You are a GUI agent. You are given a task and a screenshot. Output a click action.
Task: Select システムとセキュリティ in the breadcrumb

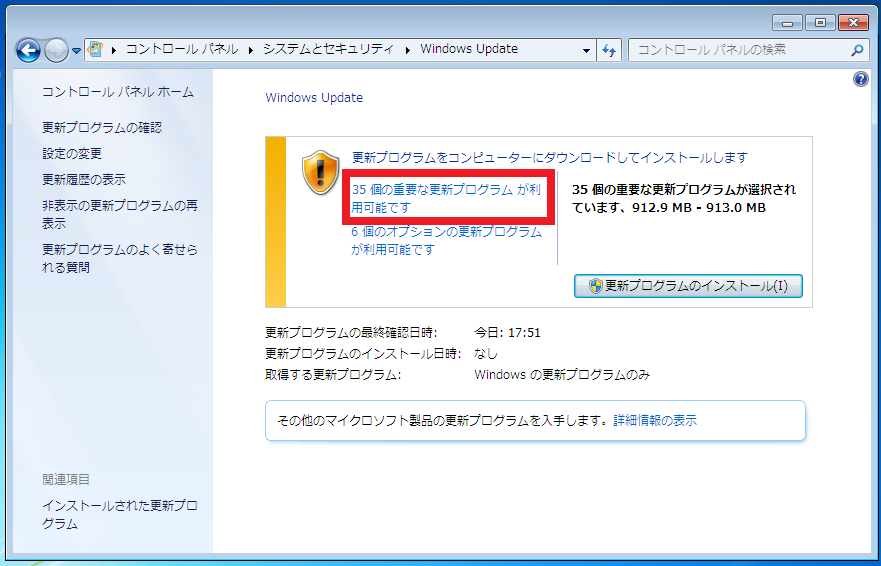pyautogui.click(x=329, y=49)
